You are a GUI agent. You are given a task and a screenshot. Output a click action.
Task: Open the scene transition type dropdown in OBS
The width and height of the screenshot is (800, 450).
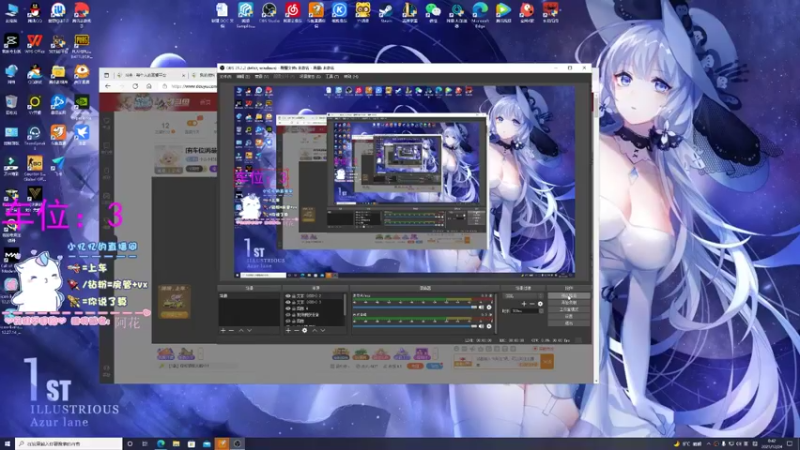tap(522, 296)
